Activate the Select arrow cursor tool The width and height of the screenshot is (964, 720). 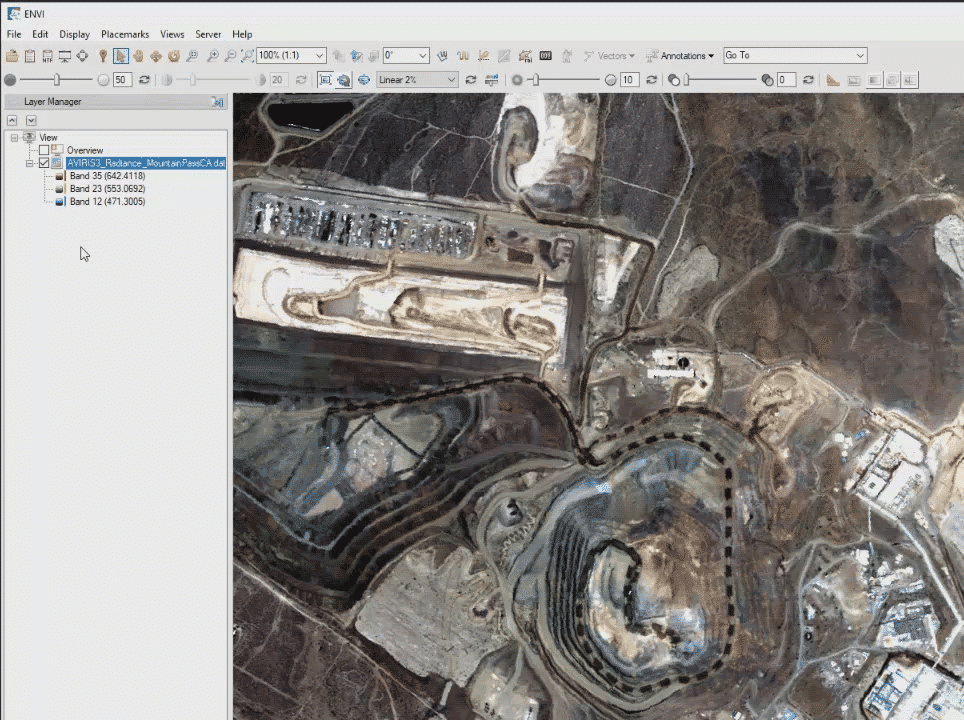[121, 56]
